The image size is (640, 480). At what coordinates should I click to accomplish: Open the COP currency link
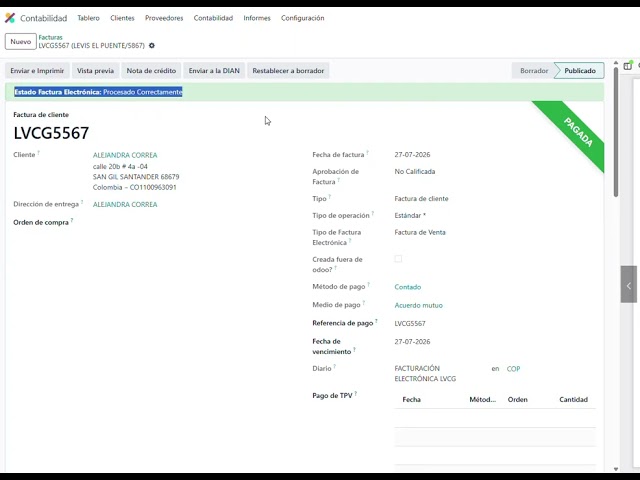pyautogui.click(x=513, y=369)
